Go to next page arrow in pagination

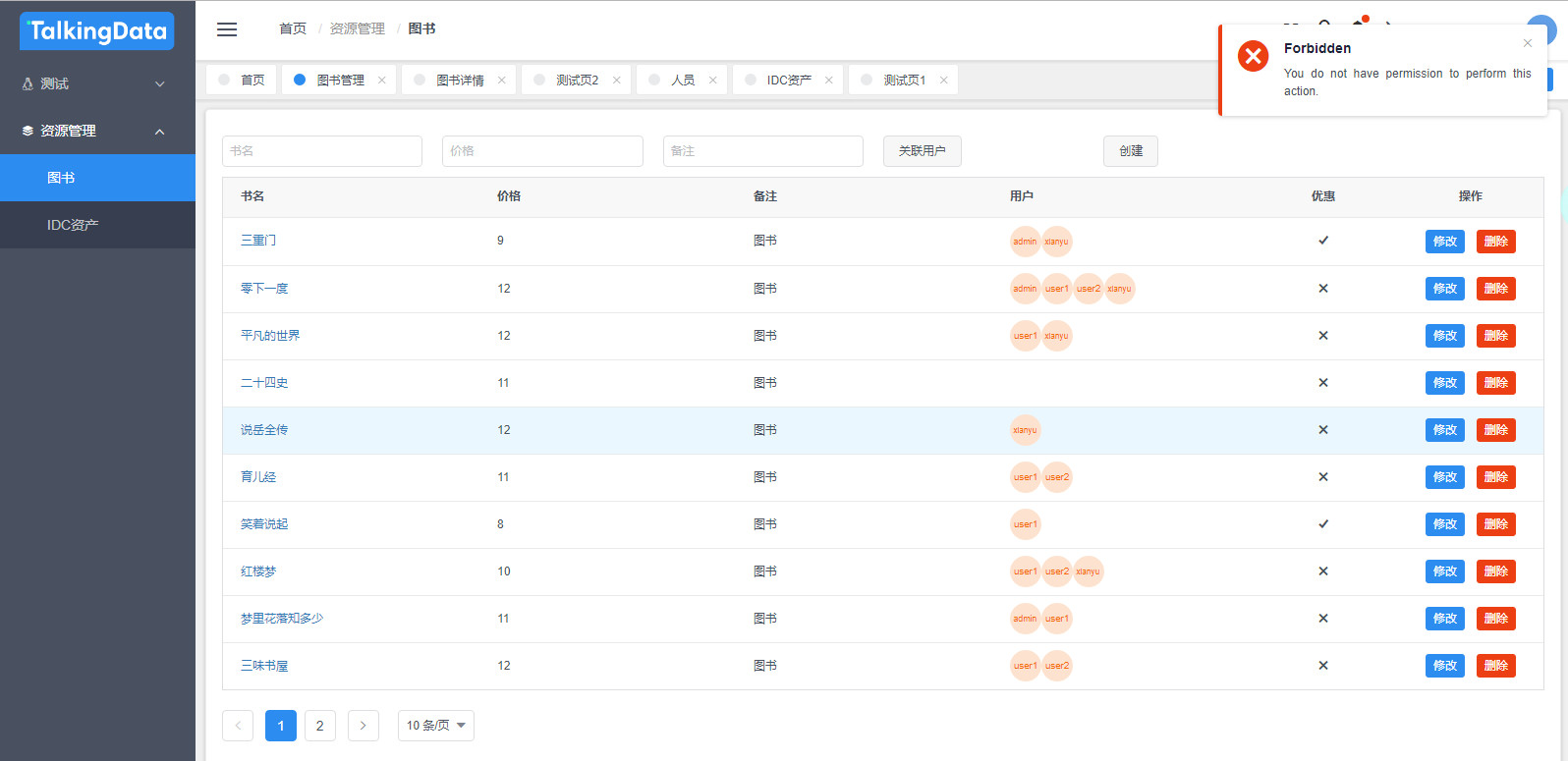tap(364, 726)
